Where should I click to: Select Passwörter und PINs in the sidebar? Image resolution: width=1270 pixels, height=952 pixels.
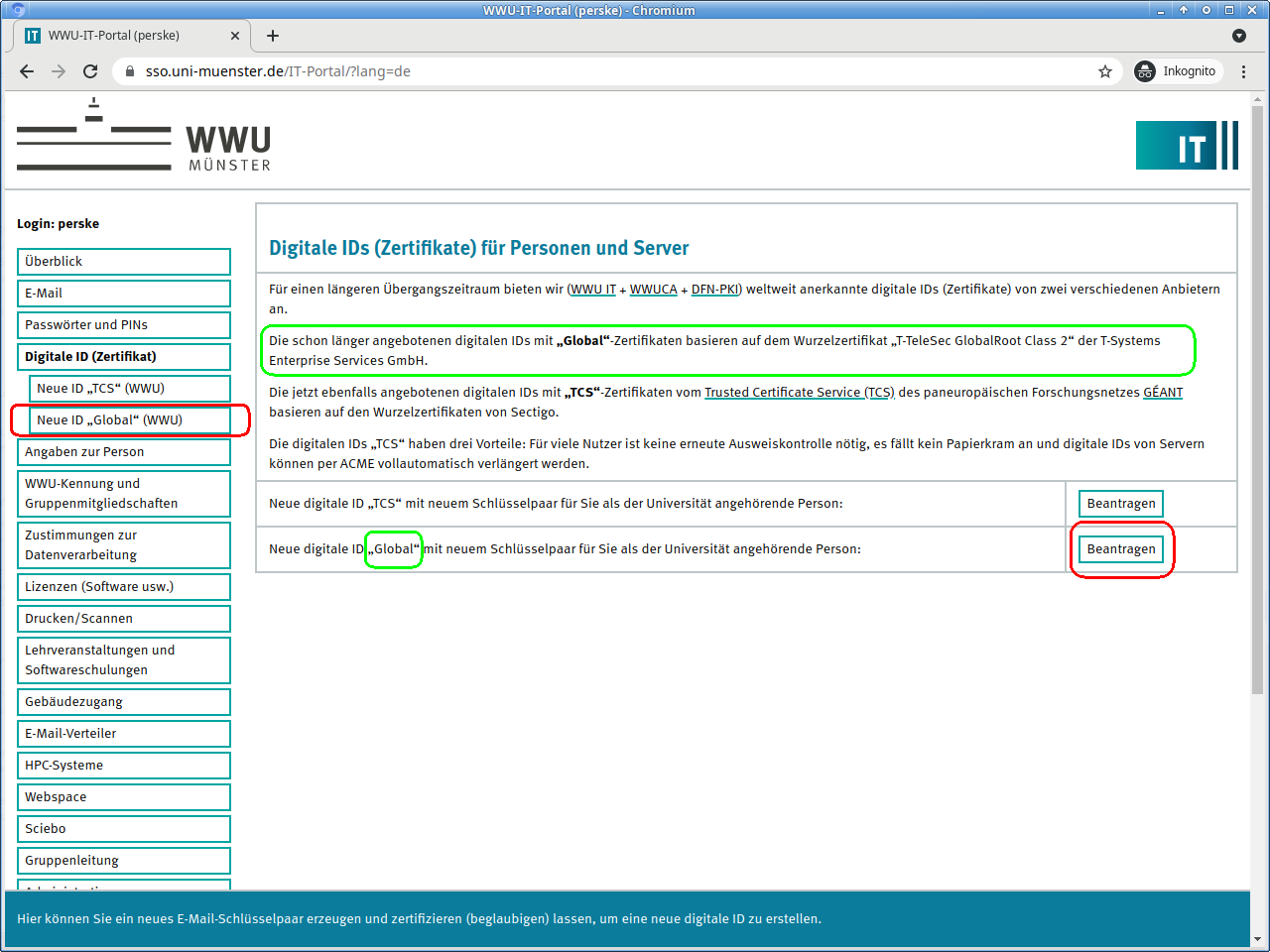pos(124,325)
